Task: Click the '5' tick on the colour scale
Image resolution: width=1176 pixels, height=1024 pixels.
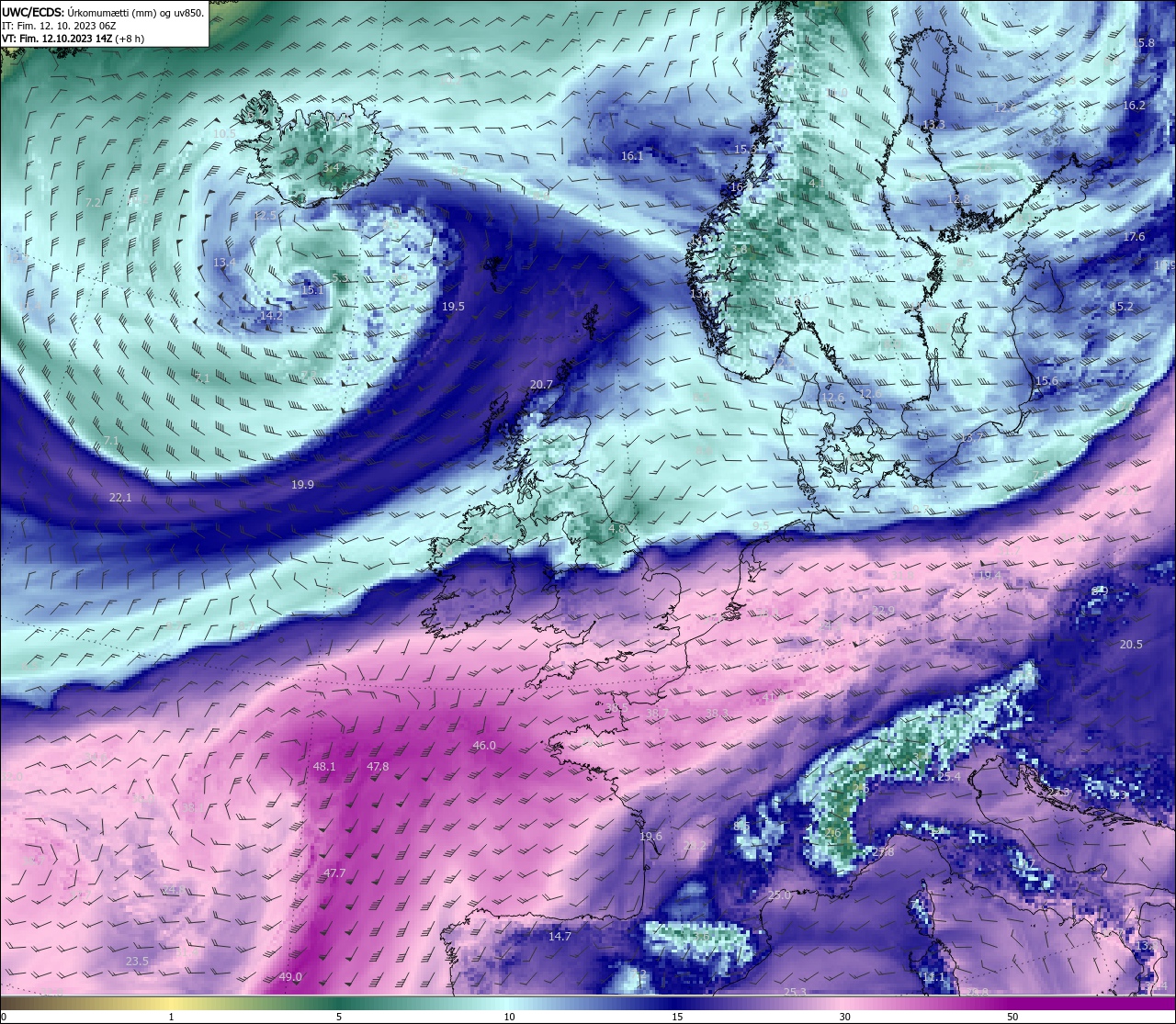Action: click(339, 1017)
